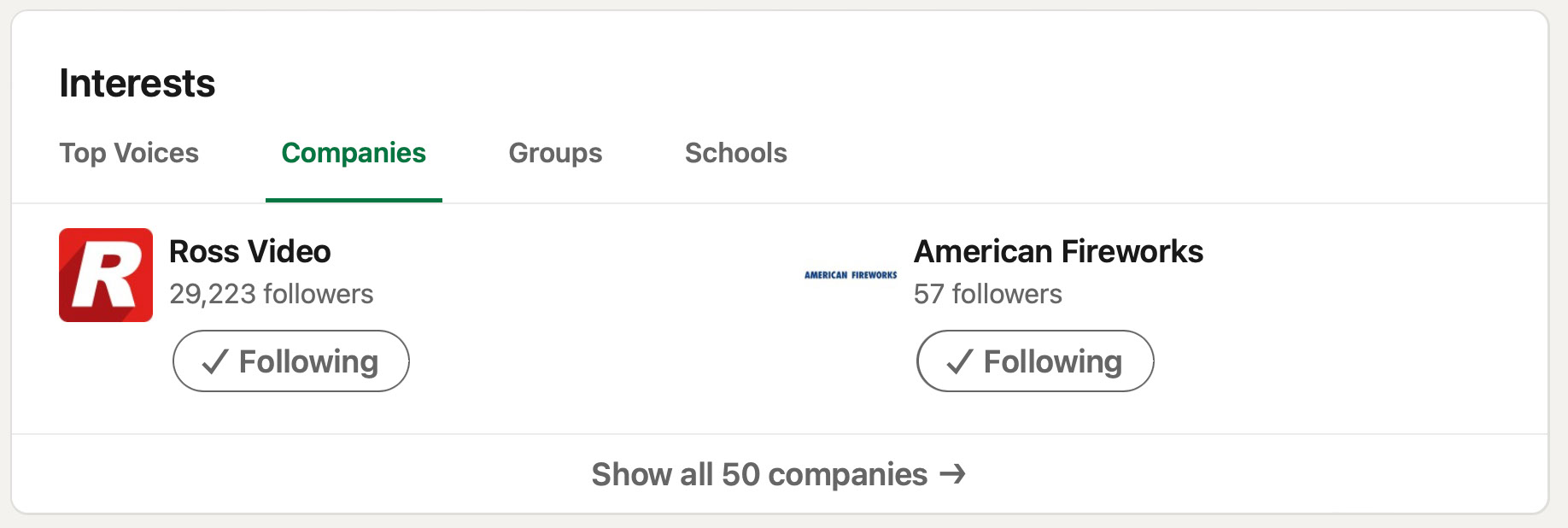Viewport: 1568px width, 528px height.
Task: Click the American Fireworks logo image
Action: 851,275
